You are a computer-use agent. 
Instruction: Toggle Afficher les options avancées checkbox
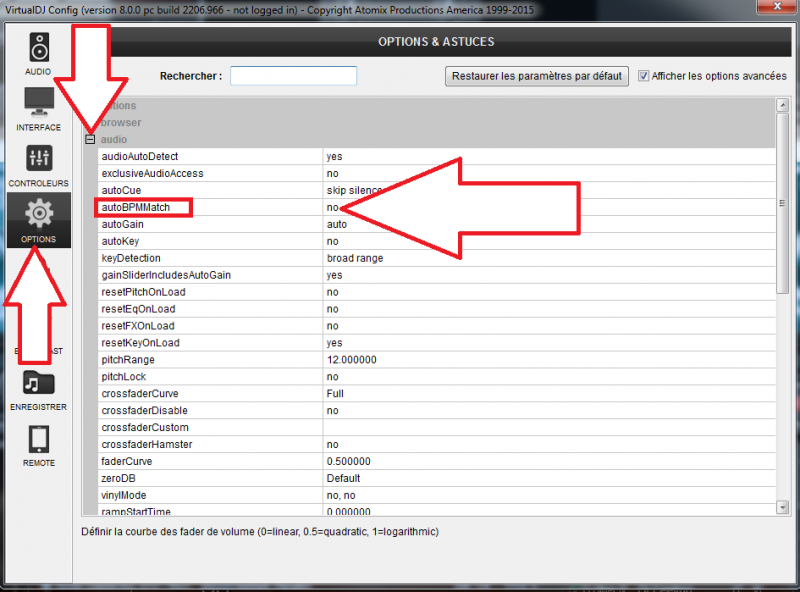643,76
